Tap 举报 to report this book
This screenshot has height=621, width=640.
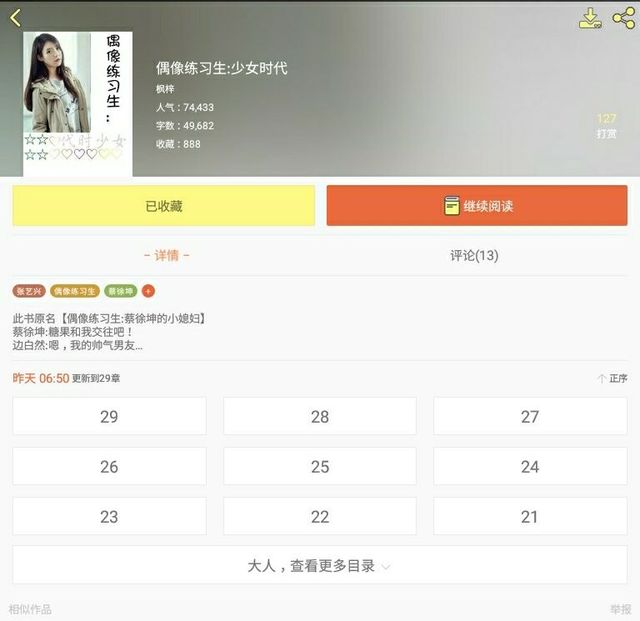[x=621, y=610]
